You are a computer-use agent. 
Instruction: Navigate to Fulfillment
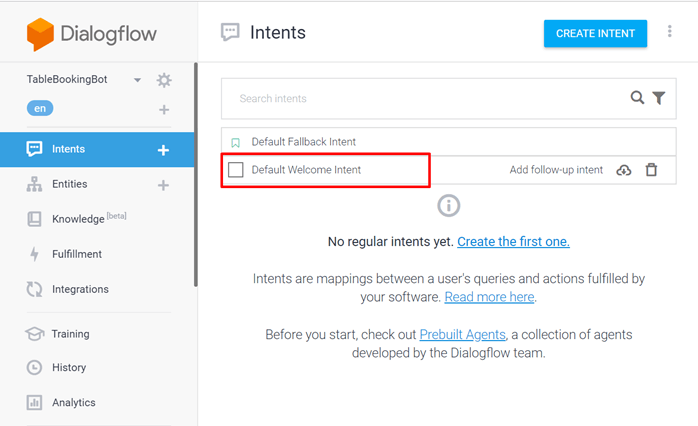(x=77, y=254)
